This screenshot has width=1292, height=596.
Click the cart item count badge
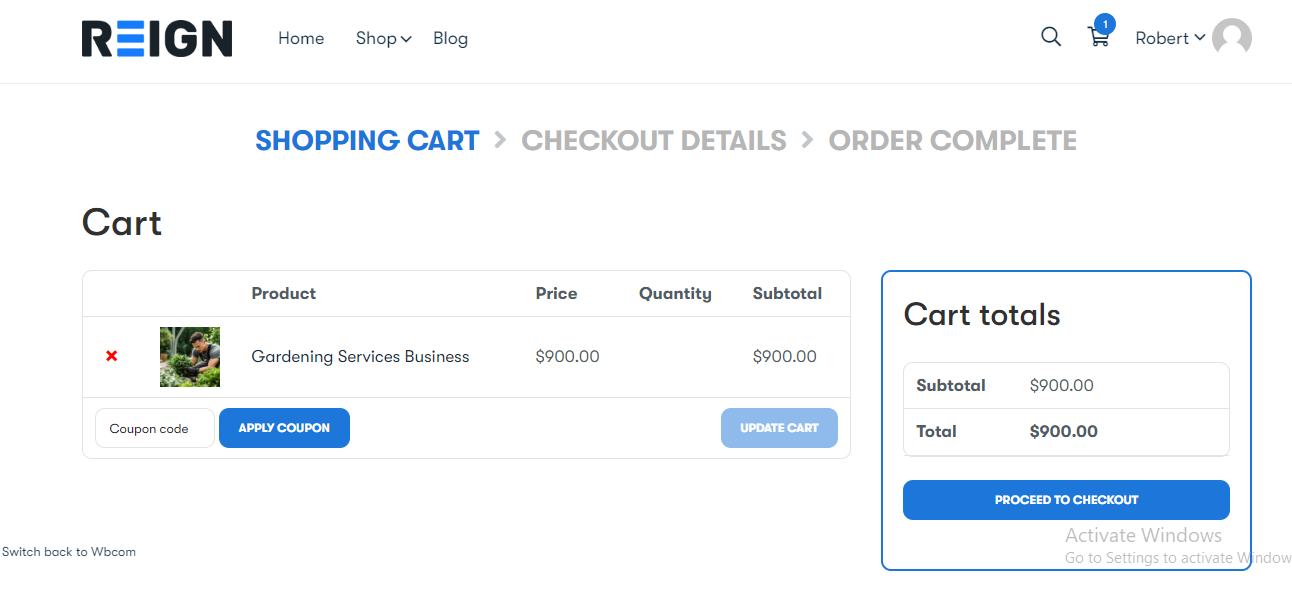coord(1105,24)
